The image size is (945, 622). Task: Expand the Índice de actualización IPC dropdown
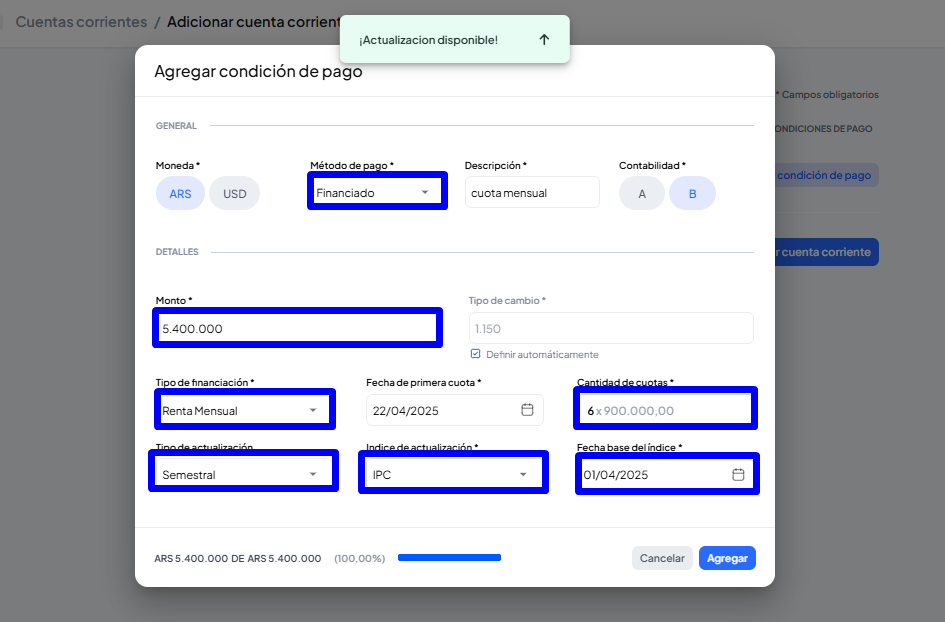[452, 474]
